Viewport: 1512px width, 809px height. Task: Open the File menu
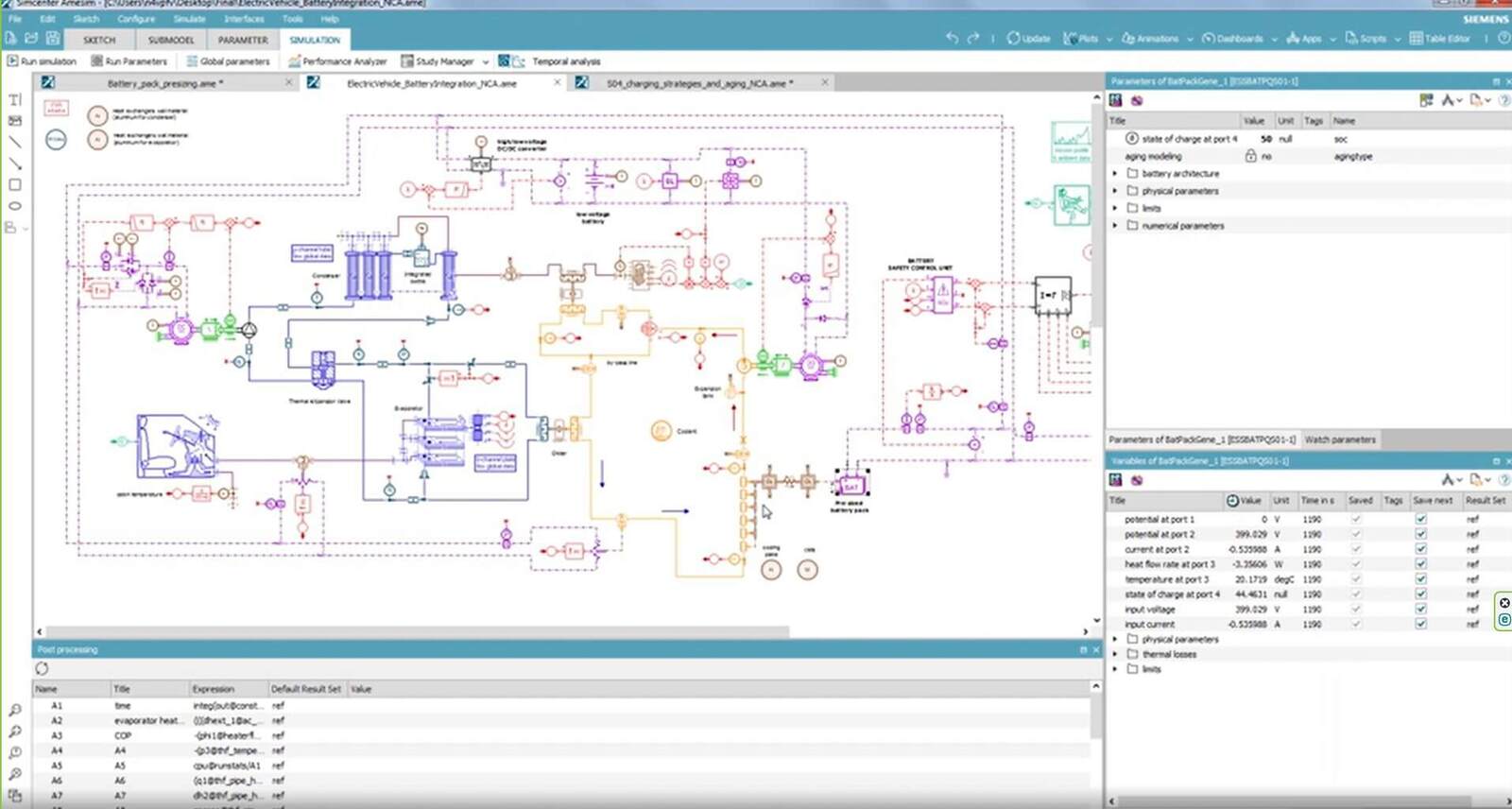15,19
